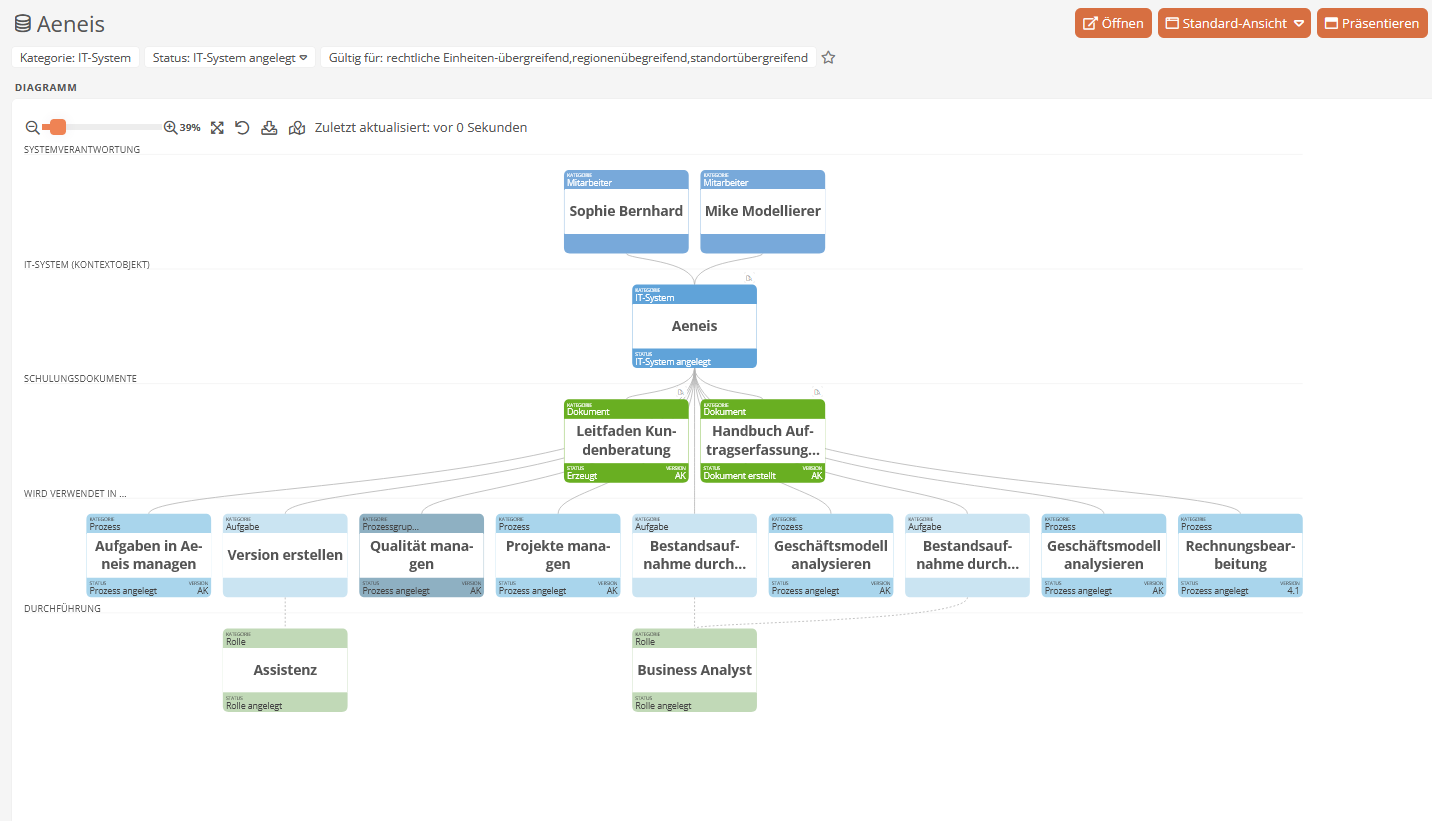Select the Version erstellen task node

pos(285,555)
